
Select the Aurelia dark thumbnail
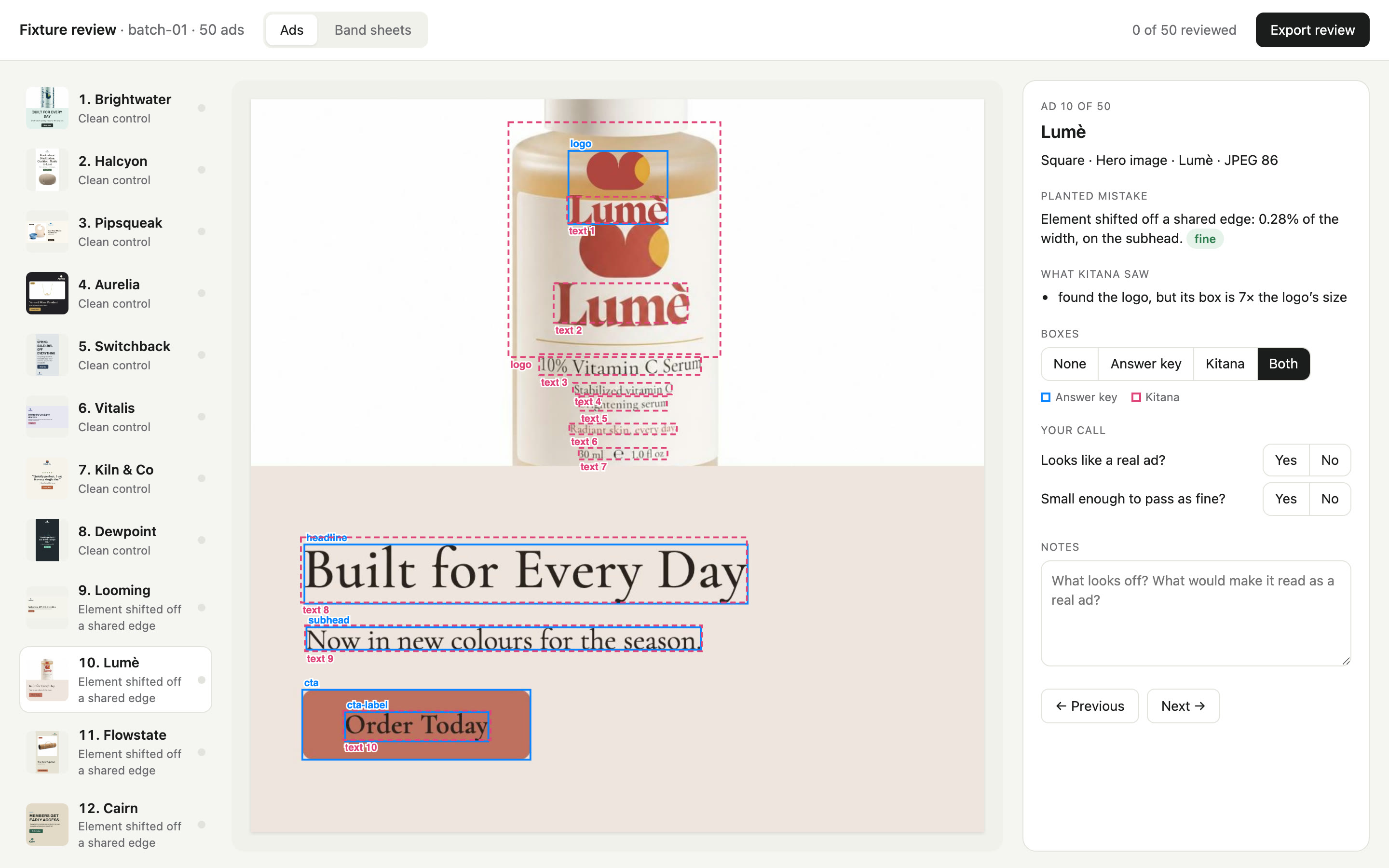[47, 293]
